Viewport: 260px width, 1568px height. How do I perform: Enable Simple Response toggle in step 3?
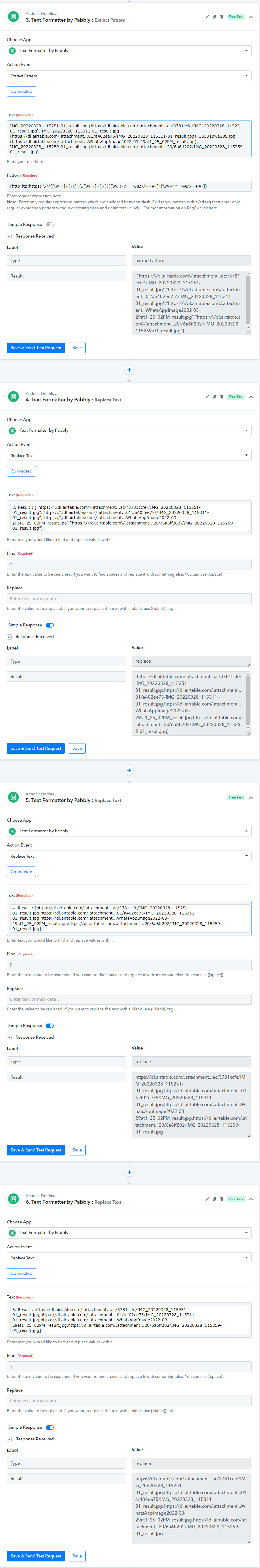coord(49,225)
